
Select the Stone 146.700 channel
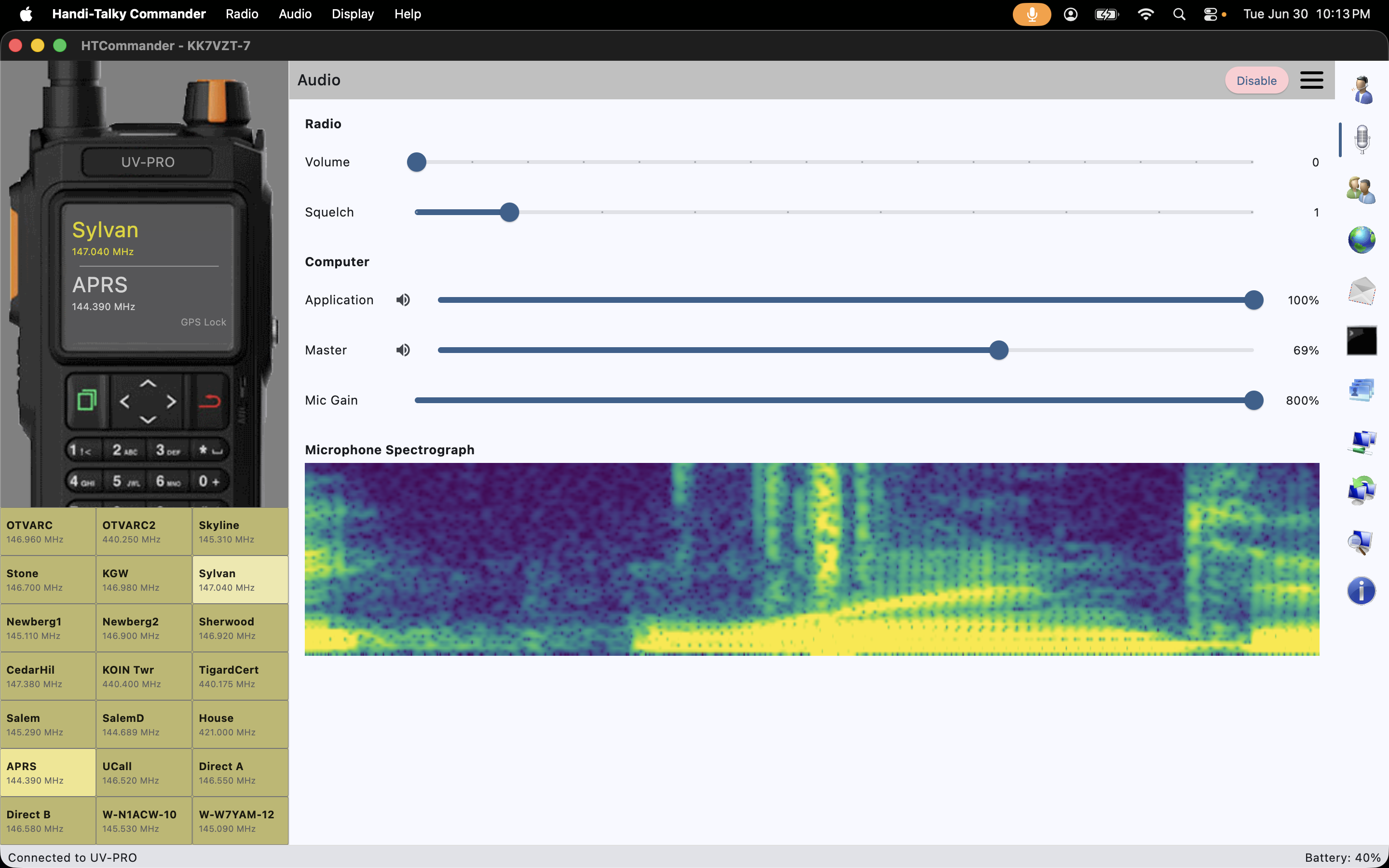[x=48, y=580]
